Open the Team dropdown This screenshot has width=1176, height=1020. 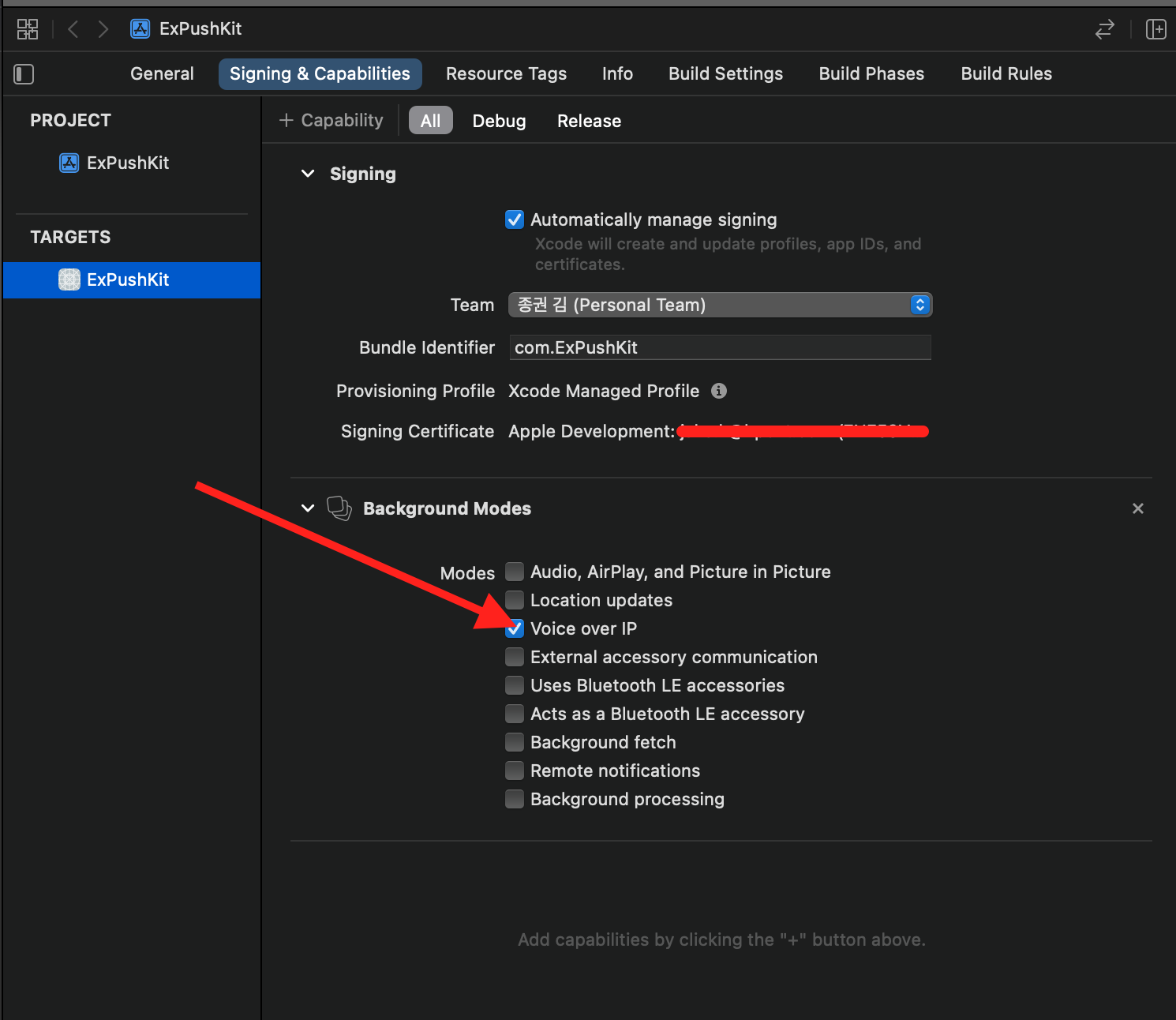tap(720, 305)
